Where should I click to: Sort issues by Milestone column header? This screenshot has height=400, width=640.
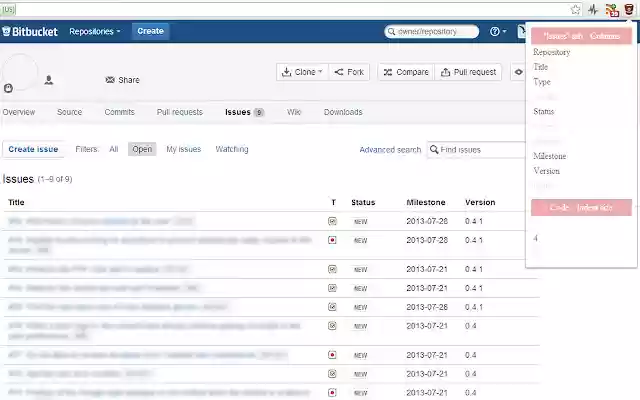(x=426, y=202)
